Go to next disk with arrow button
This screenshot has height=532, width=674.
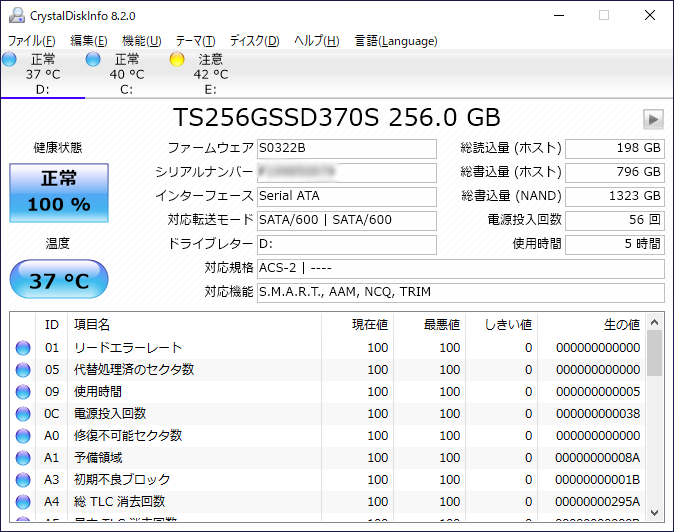coord(653,119)
